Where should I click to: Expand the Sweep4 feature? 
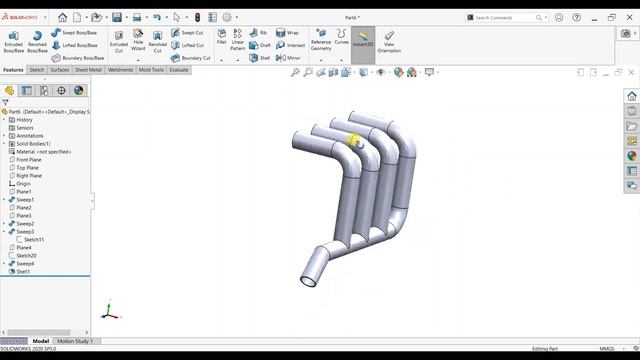tap(4, 264)
